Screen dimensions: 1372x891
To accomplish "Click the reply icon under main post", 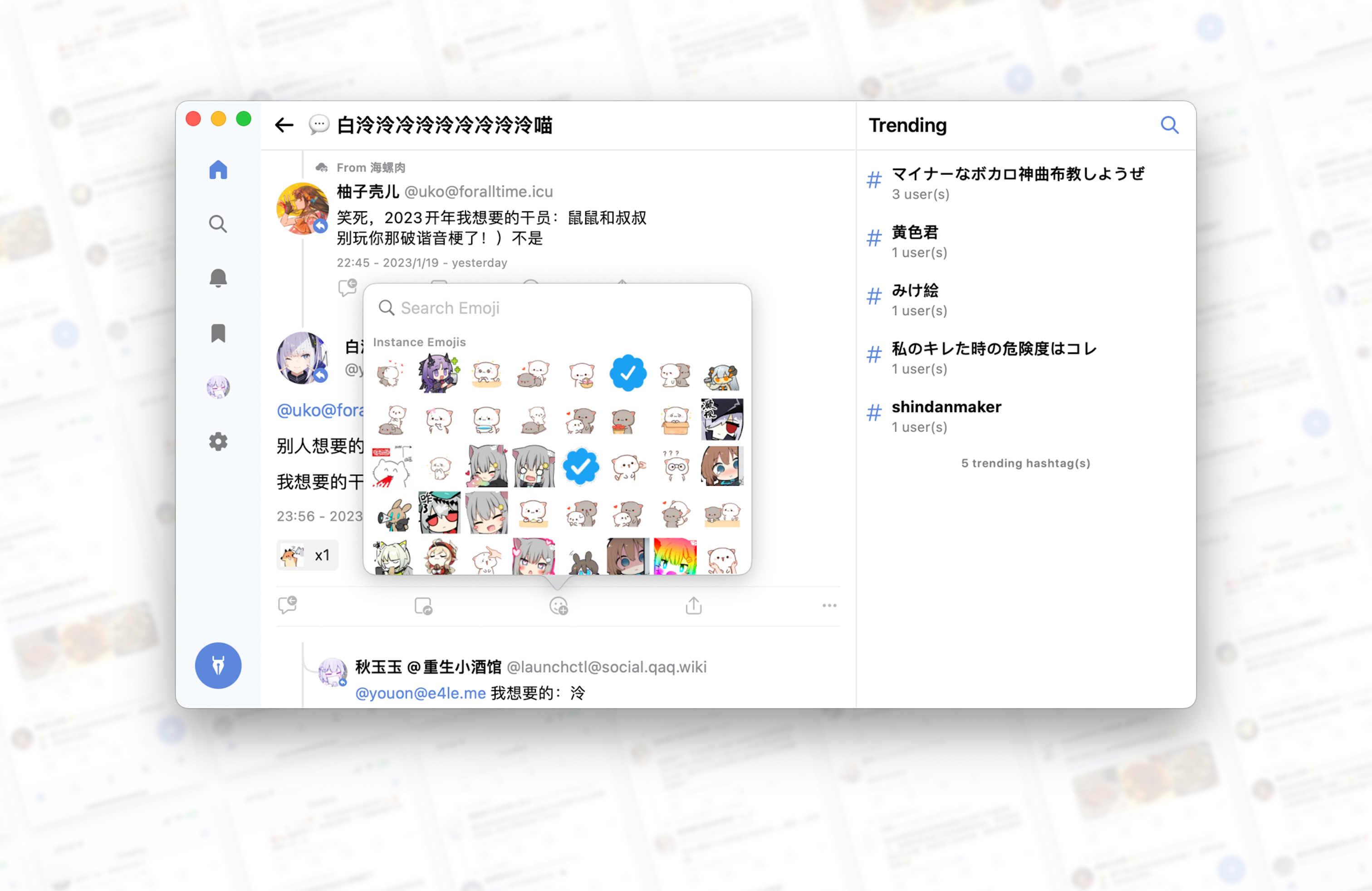I will tap(287, 605).
